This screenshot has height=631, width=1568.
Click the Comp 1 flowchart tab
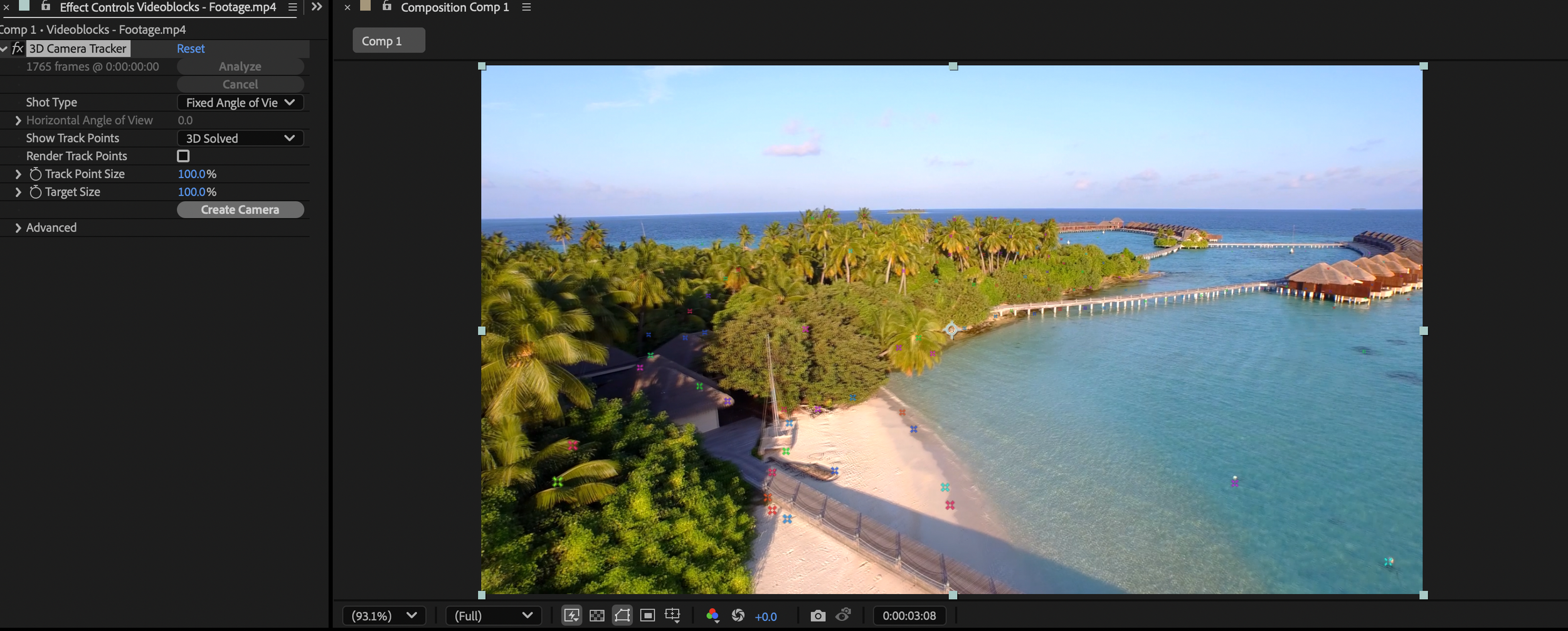click(389, 41)
